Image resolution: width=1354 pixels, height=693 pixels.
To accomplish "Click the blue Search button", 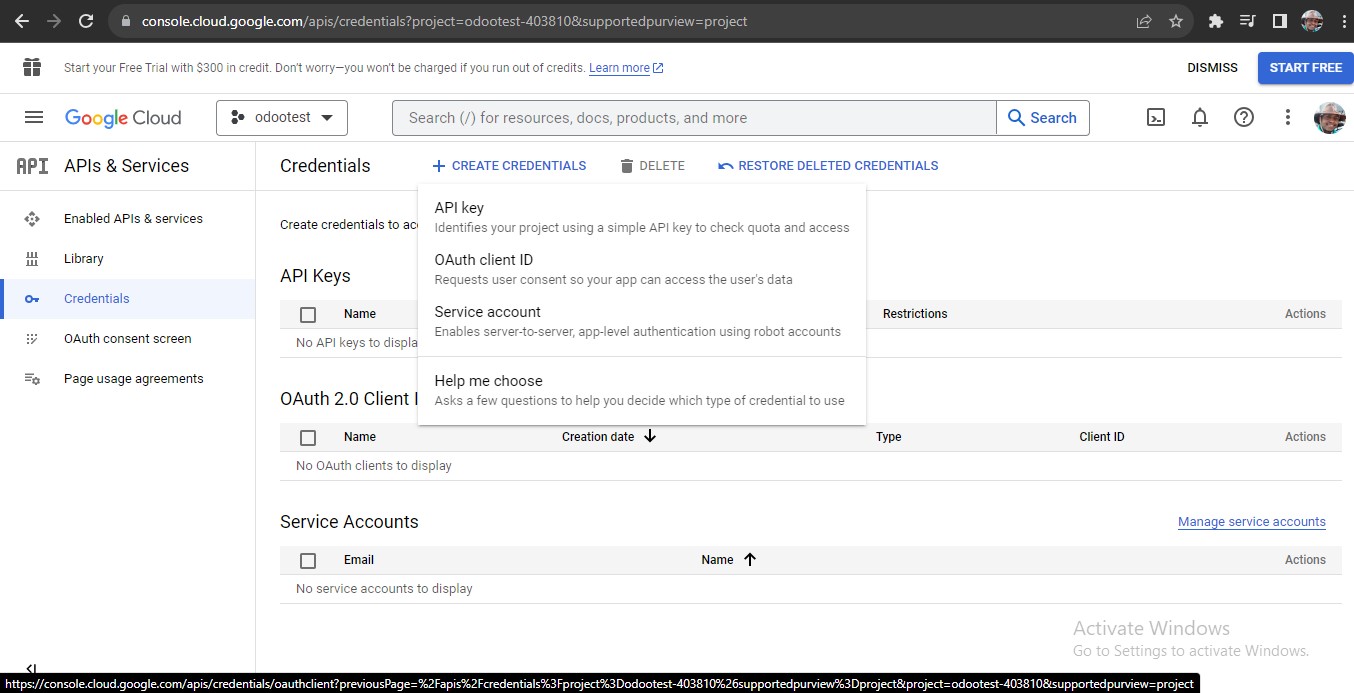I will 1043,118.
